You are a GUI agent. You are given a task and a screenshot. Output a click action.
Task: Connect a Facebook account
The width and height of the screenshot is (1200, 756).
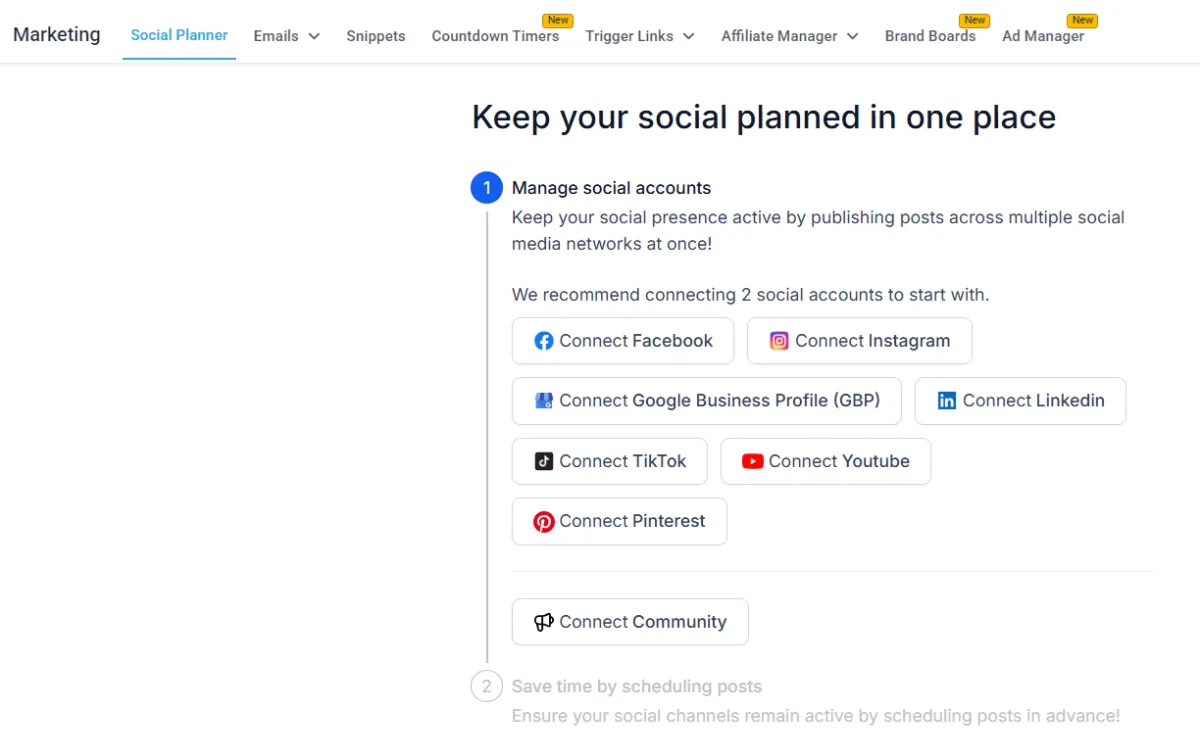pyautogui.click(x=623, y=341)
